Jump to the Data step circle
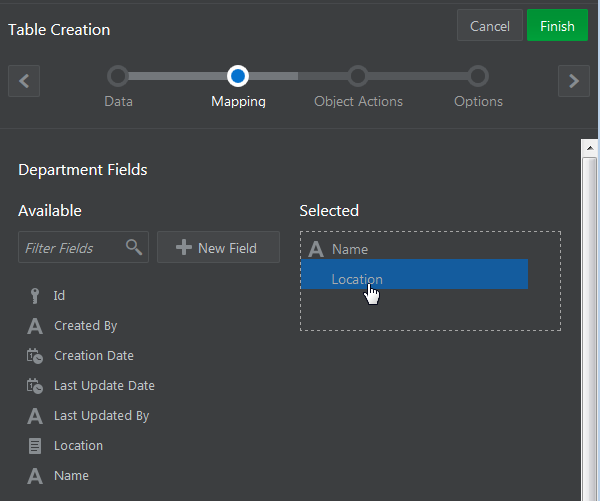The width and height of the screenshot is (600, 501). (118, 76)
